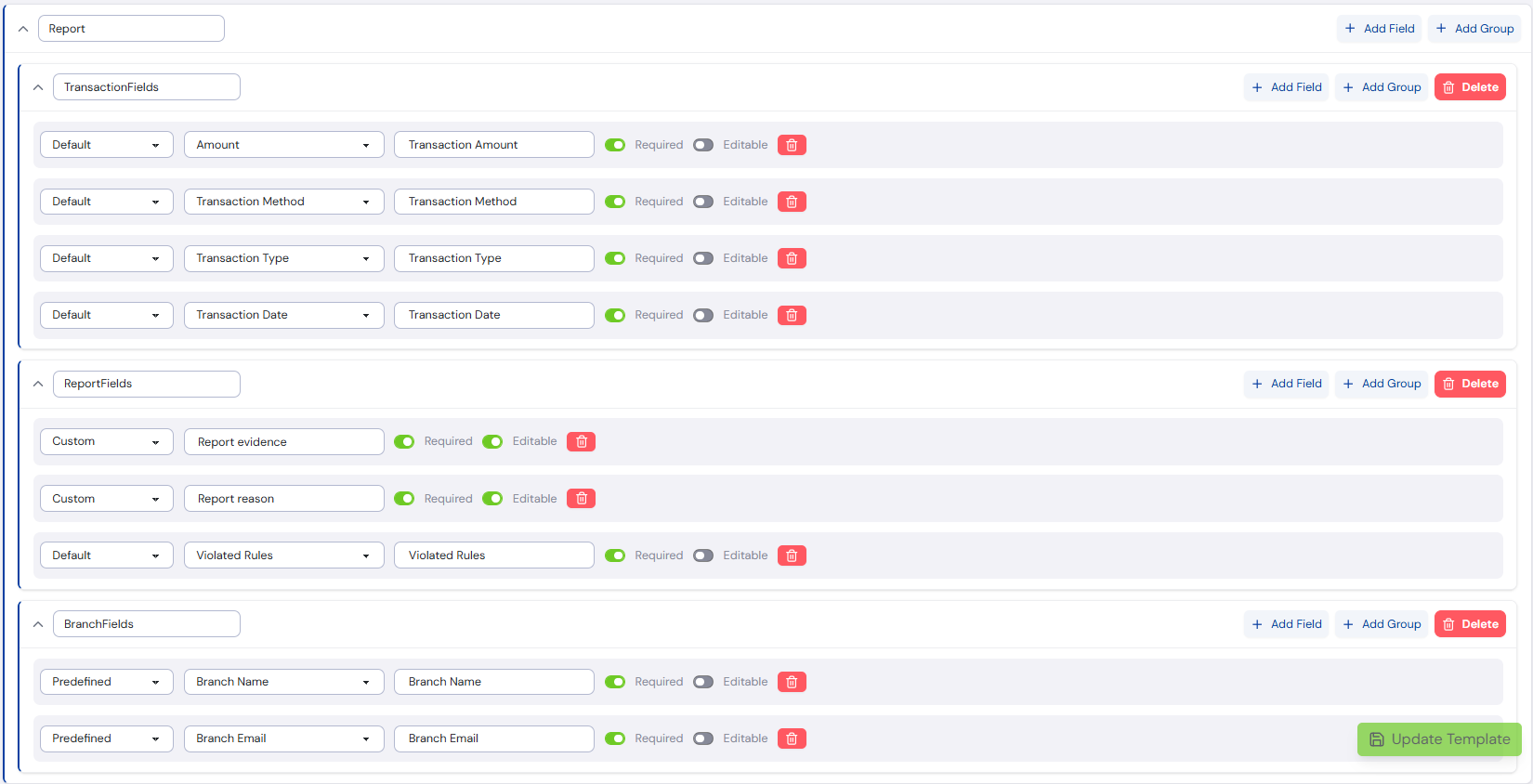Viewport: 1533px width, 784px height.
Task: Edit the Report reason text field
Action: 284,499
